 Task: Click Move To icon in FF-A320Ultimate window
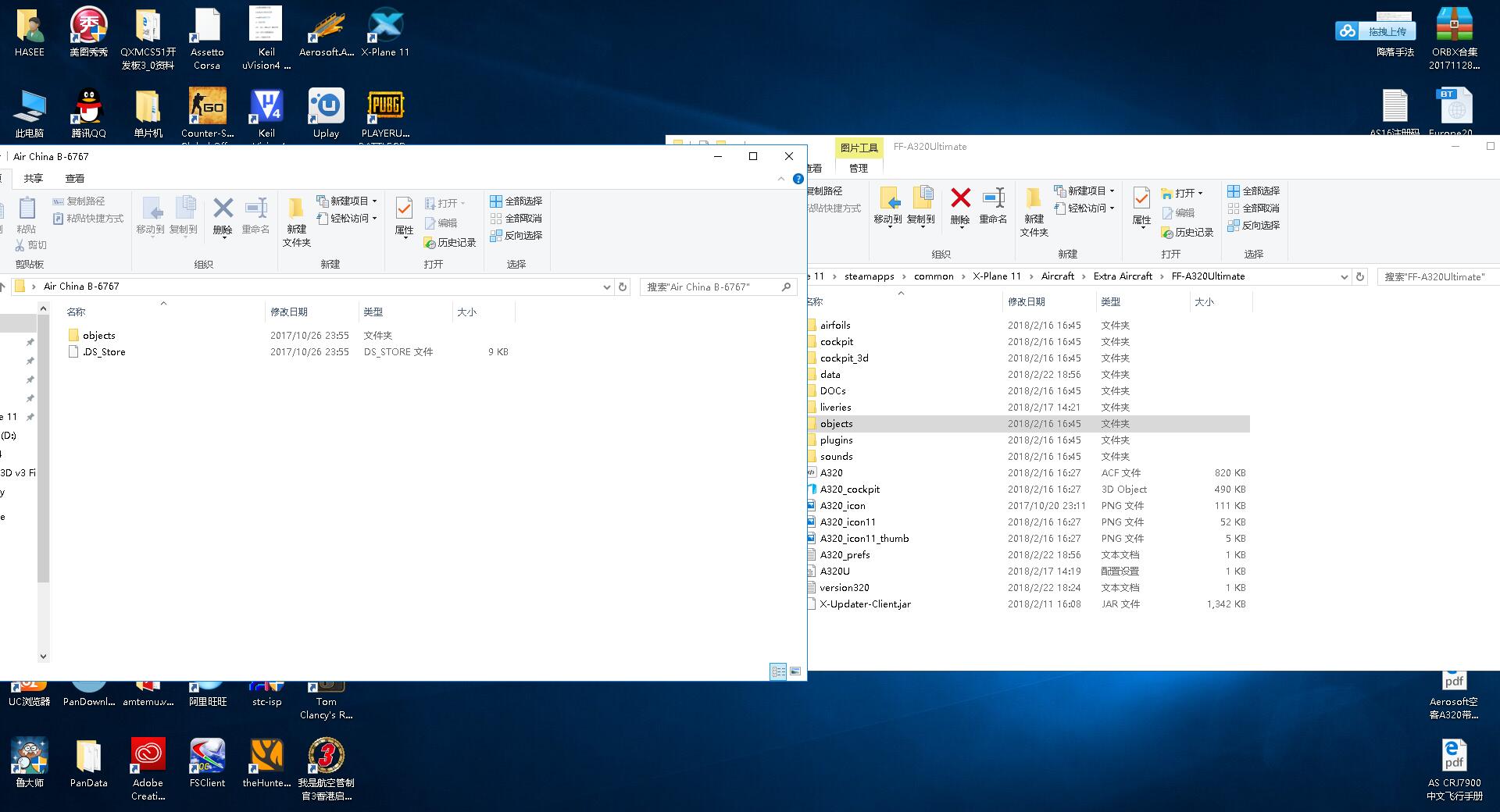pyautogui.click(x=888, y=198)
